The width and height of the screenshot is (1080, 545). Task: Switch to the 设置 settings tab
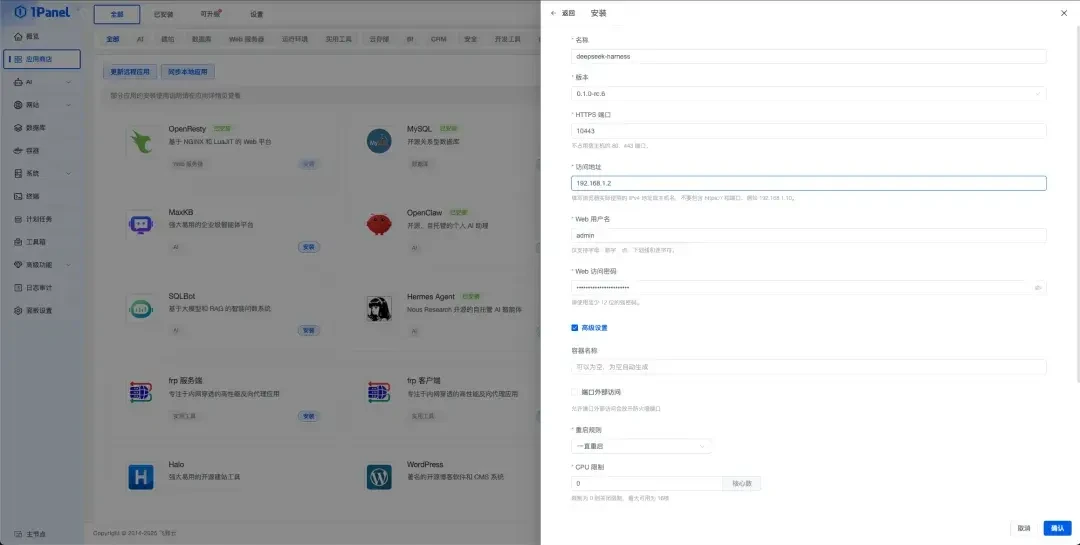tap(256, 14)
